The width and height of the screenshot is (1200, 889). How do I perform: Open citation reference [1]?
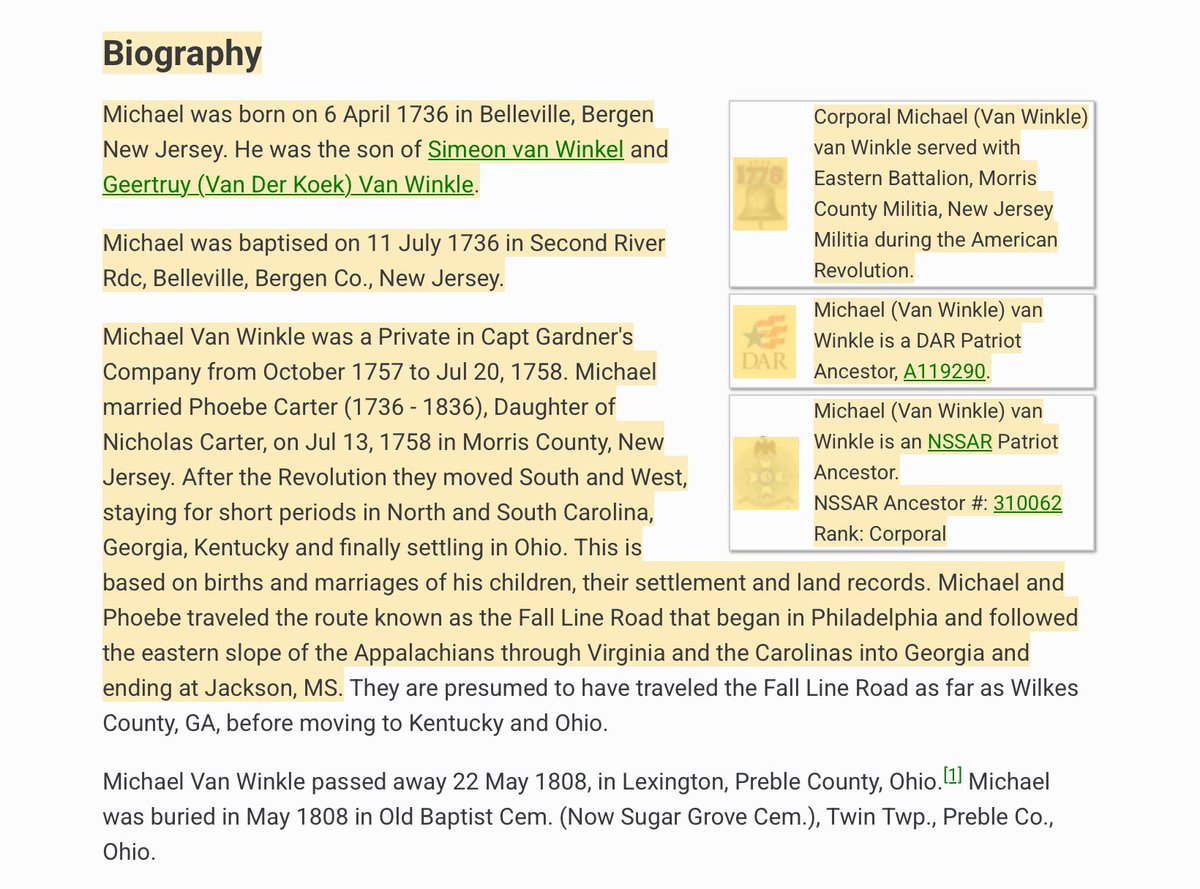[x=952, y=774]
